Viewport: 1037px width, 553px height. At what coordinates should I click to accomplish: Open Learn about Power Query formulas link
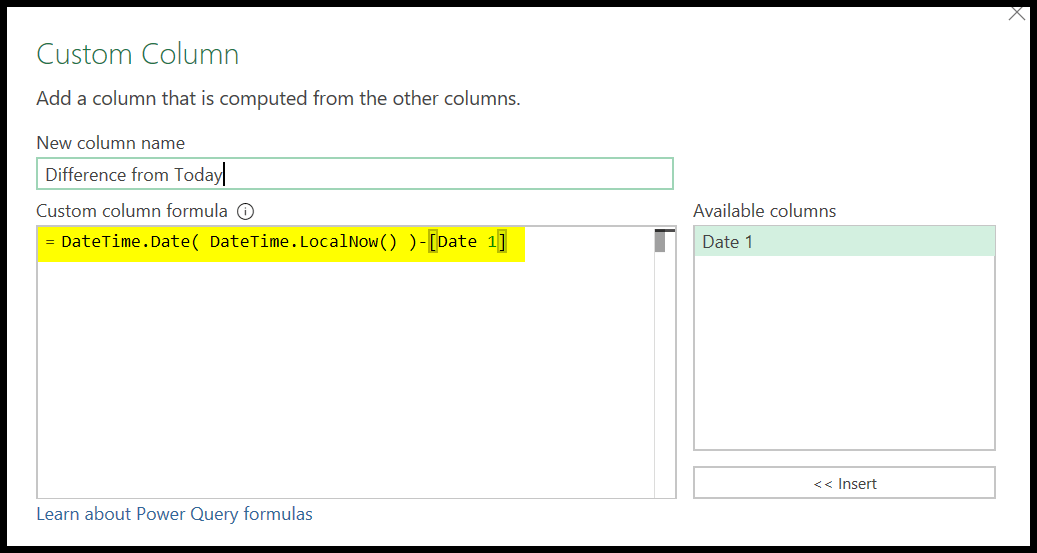[x=175, y=514]
